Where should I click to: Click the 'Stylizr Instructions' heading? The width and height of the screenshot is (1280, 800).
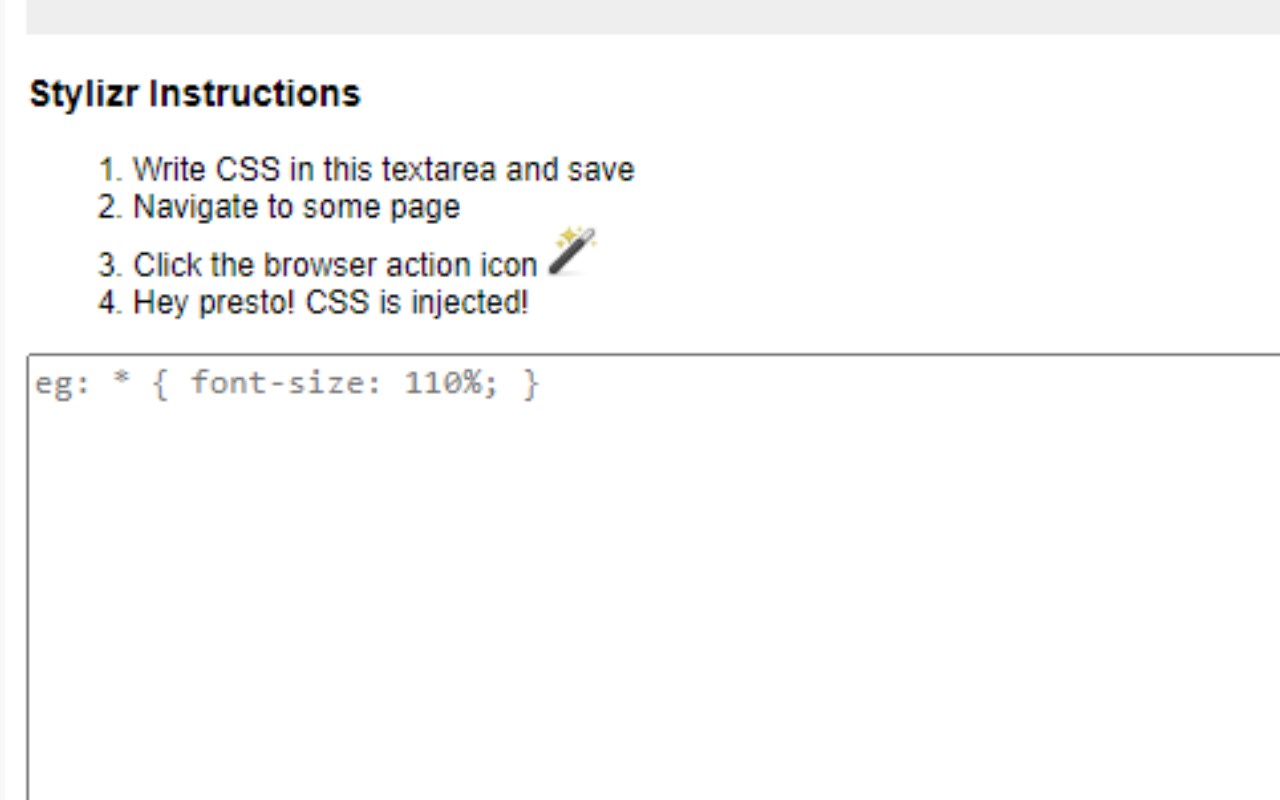pos(195,94)
